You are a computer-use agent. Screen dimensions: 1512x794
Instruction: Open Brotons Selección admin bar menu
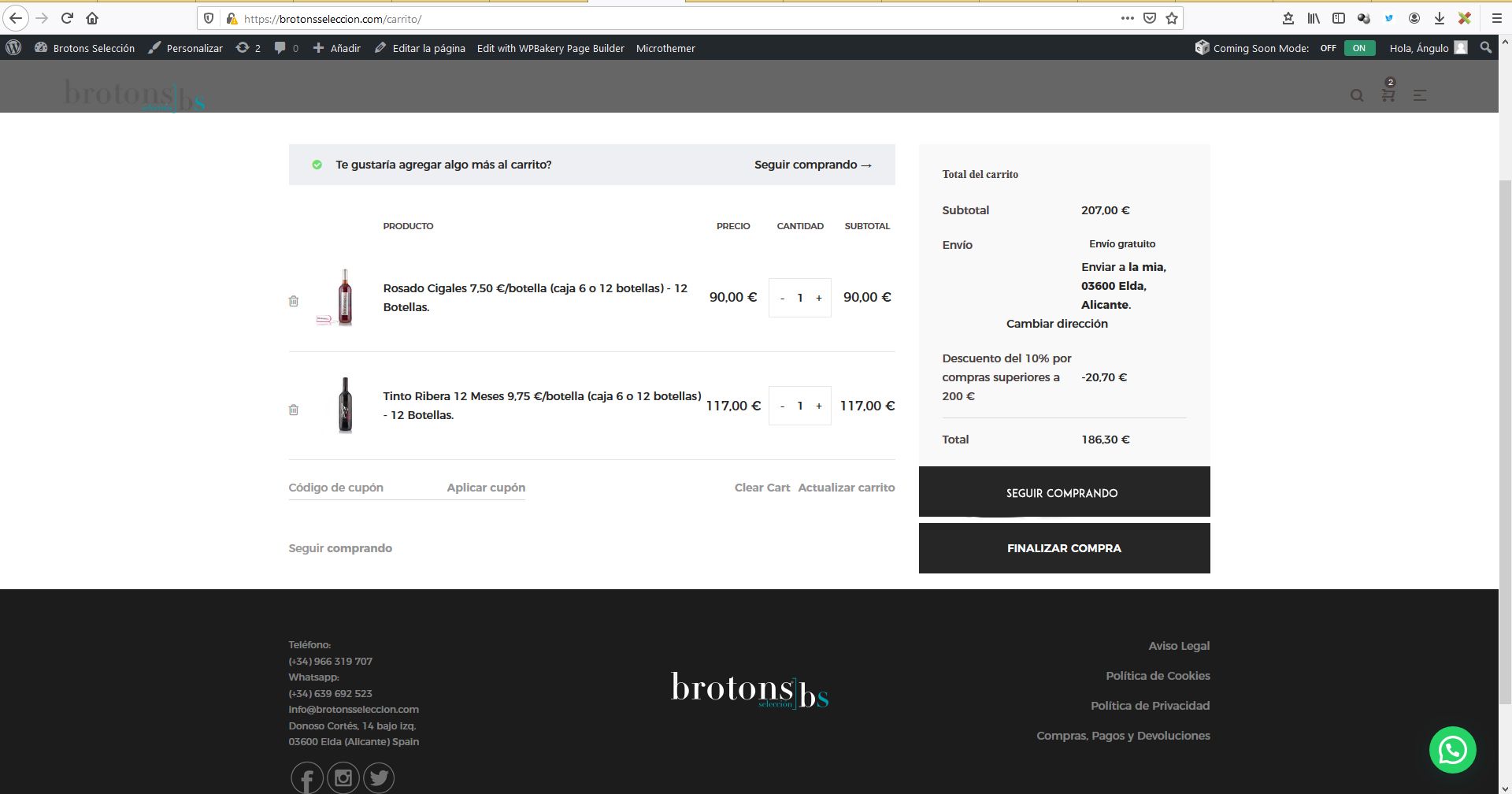tap(85, 48)
